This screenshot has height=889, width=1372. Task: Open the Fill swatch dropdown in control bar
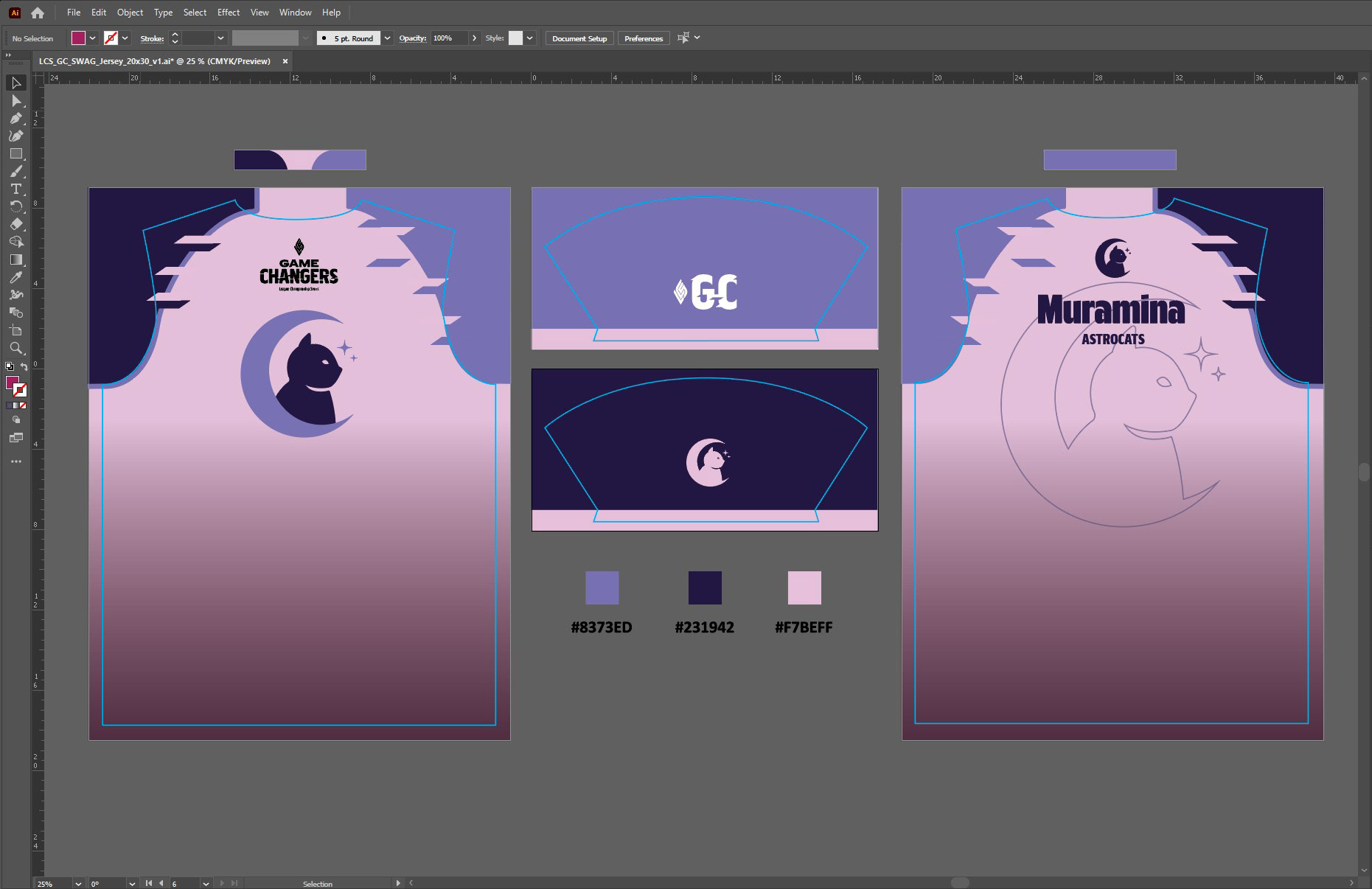(x=93, y=38)
